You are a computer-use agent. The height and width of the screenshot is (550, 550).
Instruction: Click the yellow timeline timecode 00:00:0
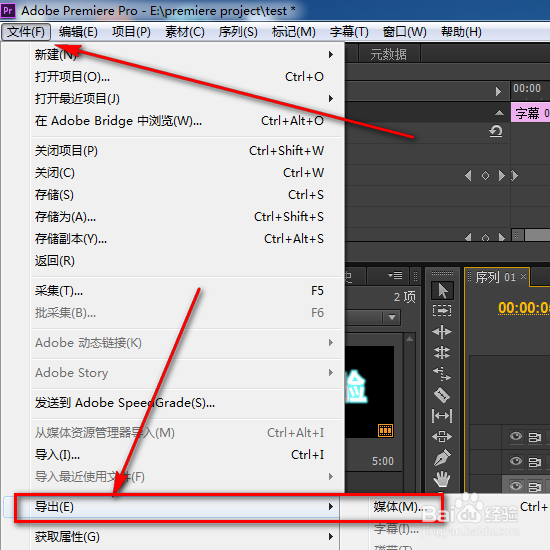524,308
